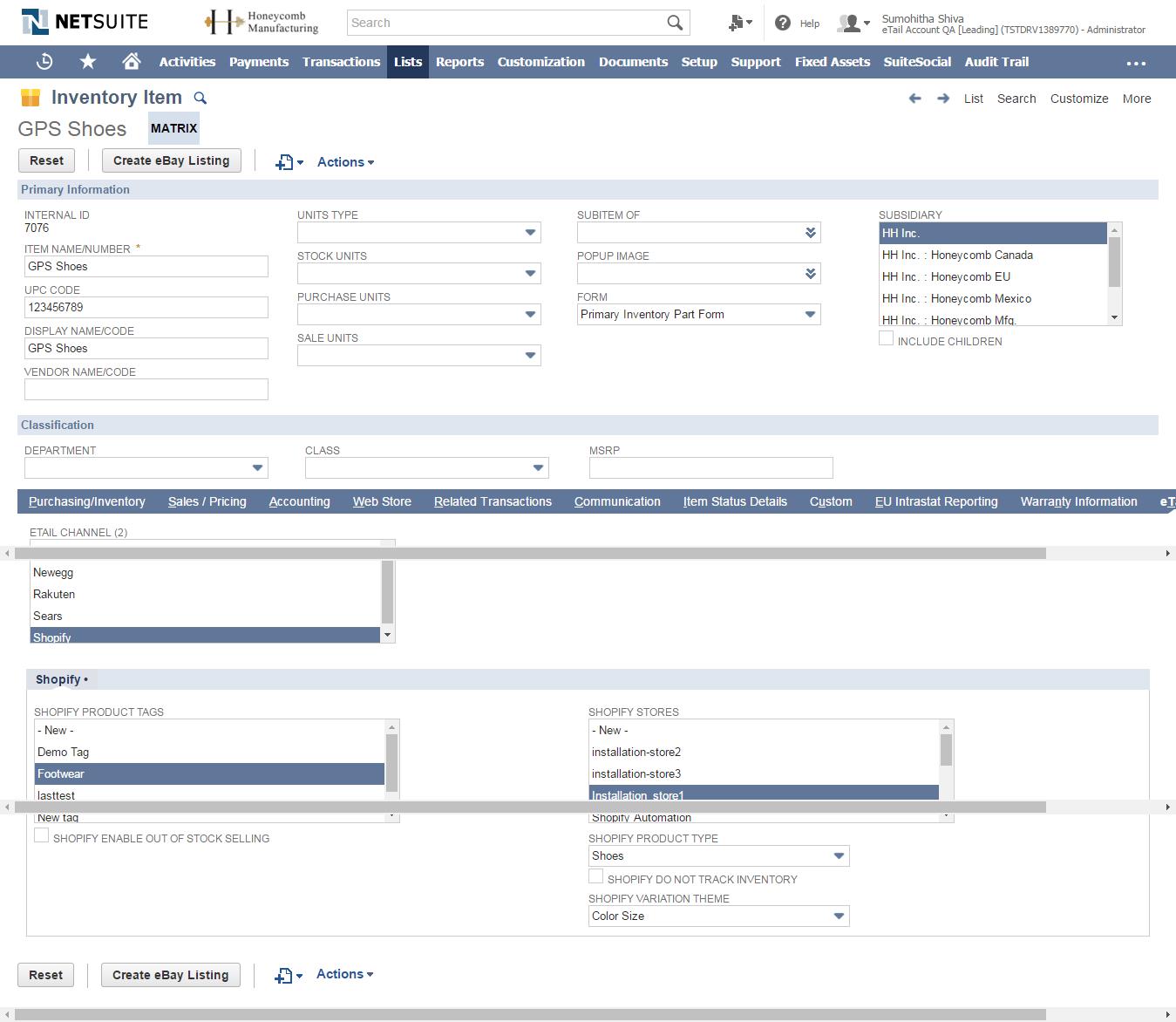
Task: Open bottom new-record page icon menu
Action: pyautogui.click(x=289, y=975)
